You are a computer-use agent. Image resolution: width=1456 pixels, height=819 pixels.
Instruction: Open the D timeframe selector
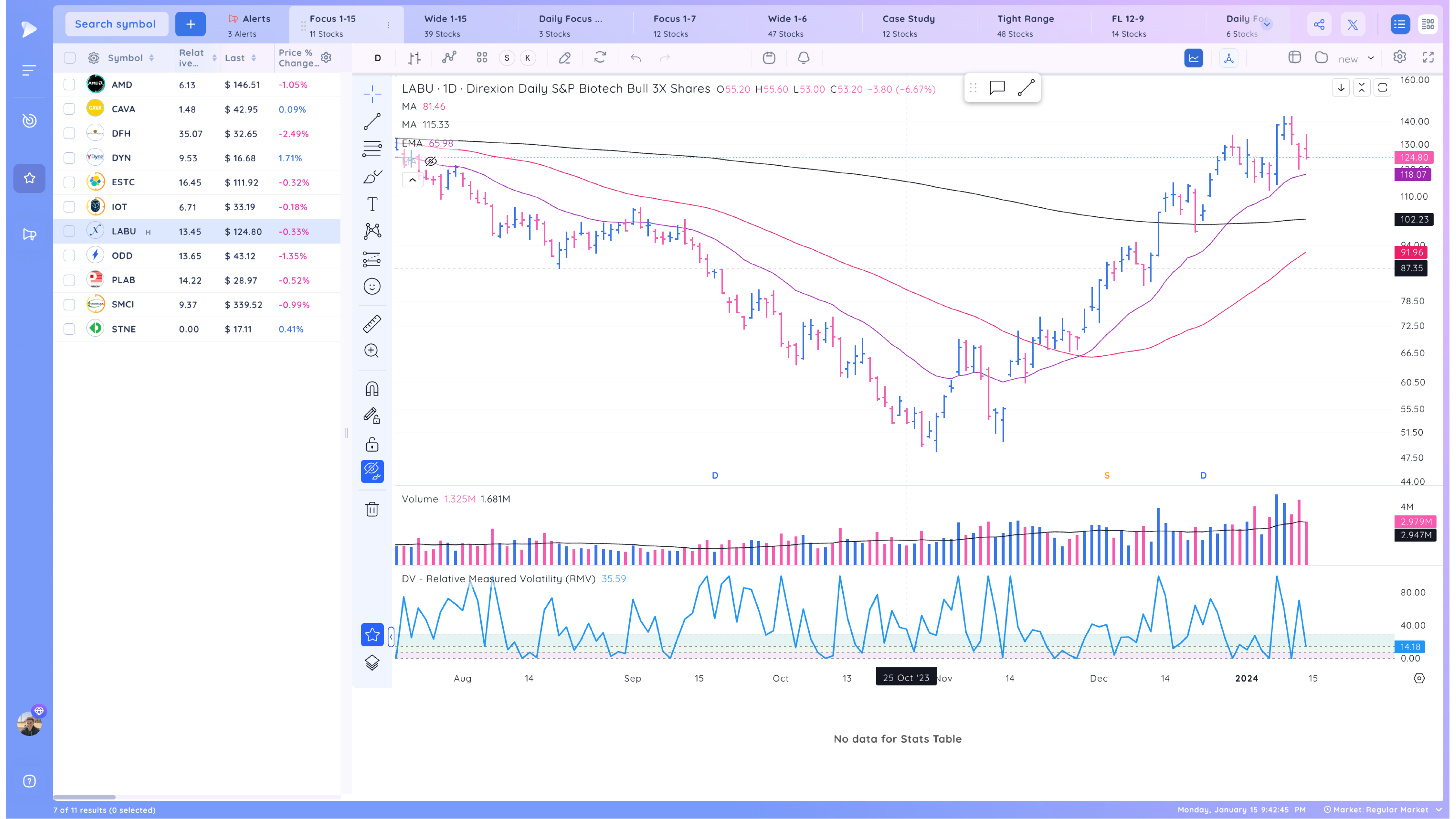[x=378, y=58]
